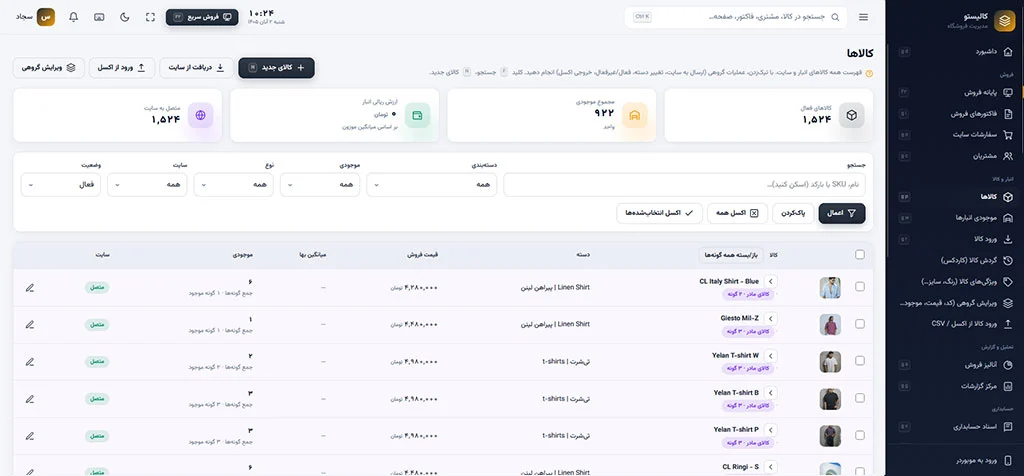
Task: Check the Yelan T-shirt B row
Action: (x=859, y=398)
